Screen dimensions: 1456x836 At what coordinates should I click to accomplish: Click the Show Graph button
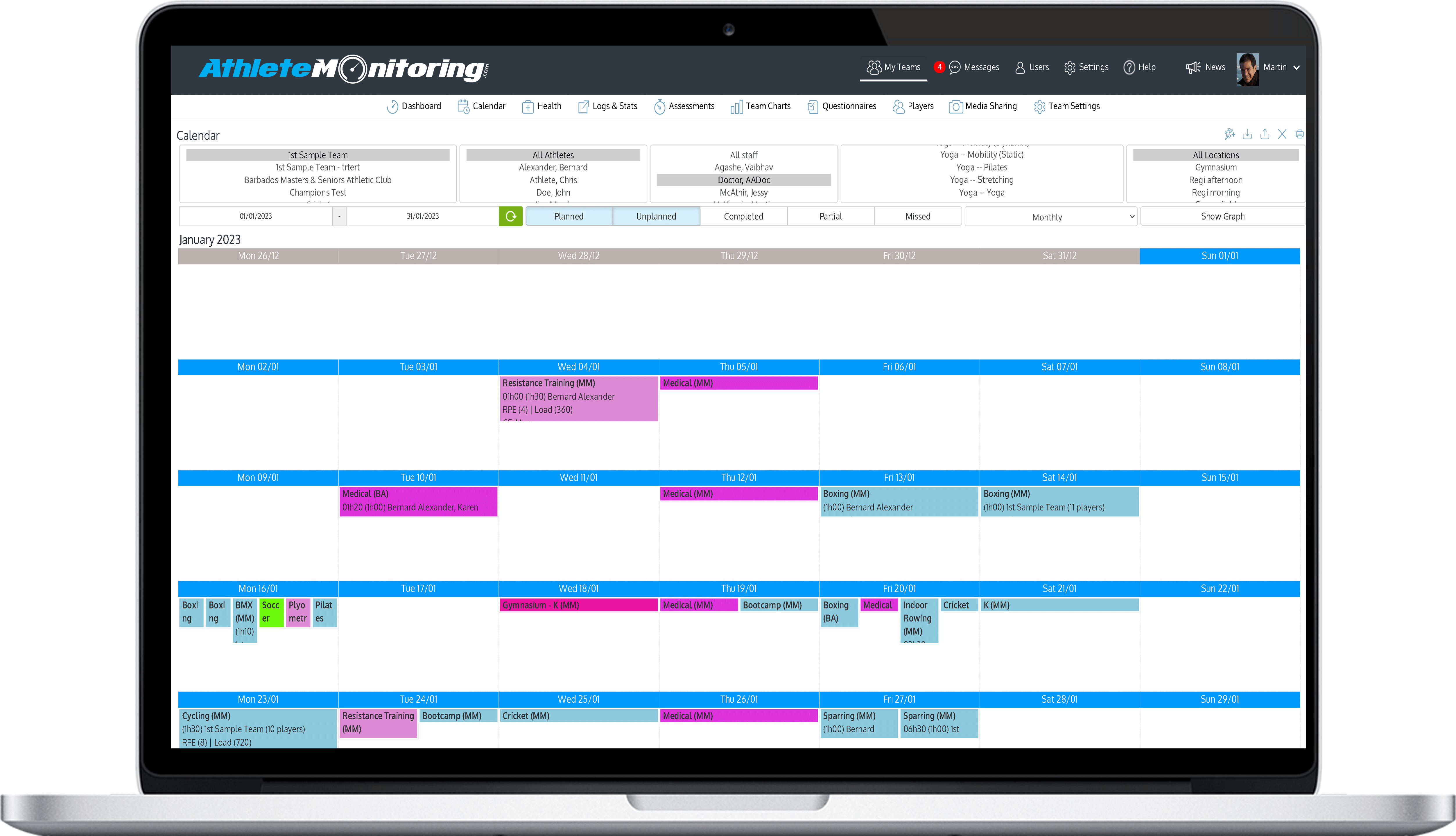pyautogui.click(x=1222, y=216)
